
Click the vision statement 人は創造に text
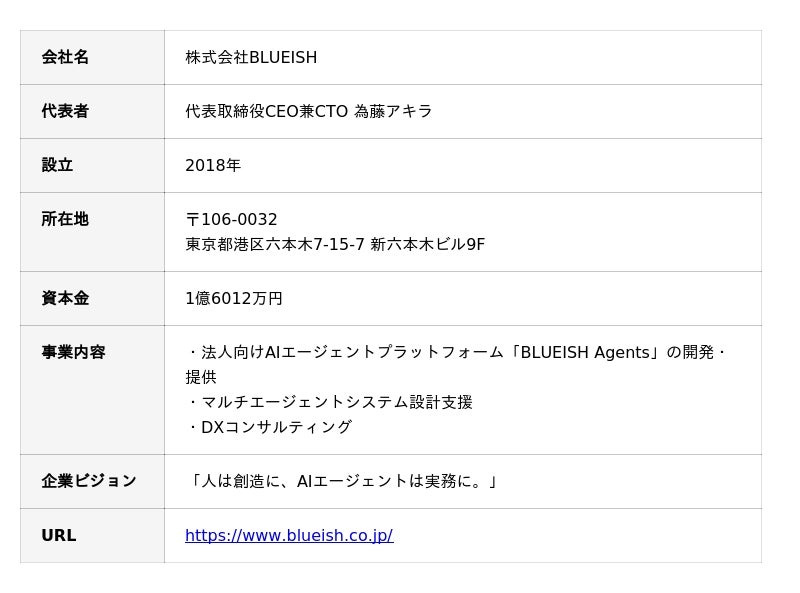coord(341,481)
